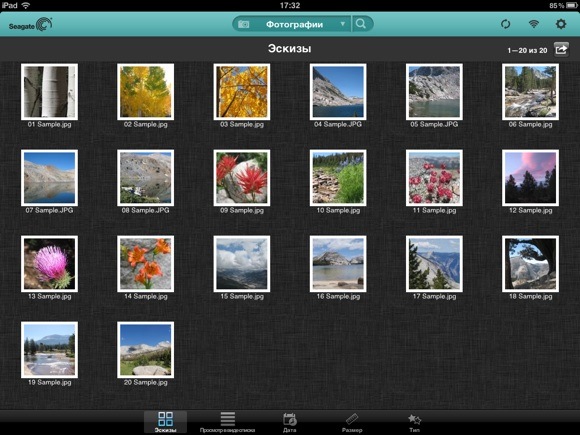
Task: Open thumbnail 05 Sample.JPG
Action: (x=434, y=92)
